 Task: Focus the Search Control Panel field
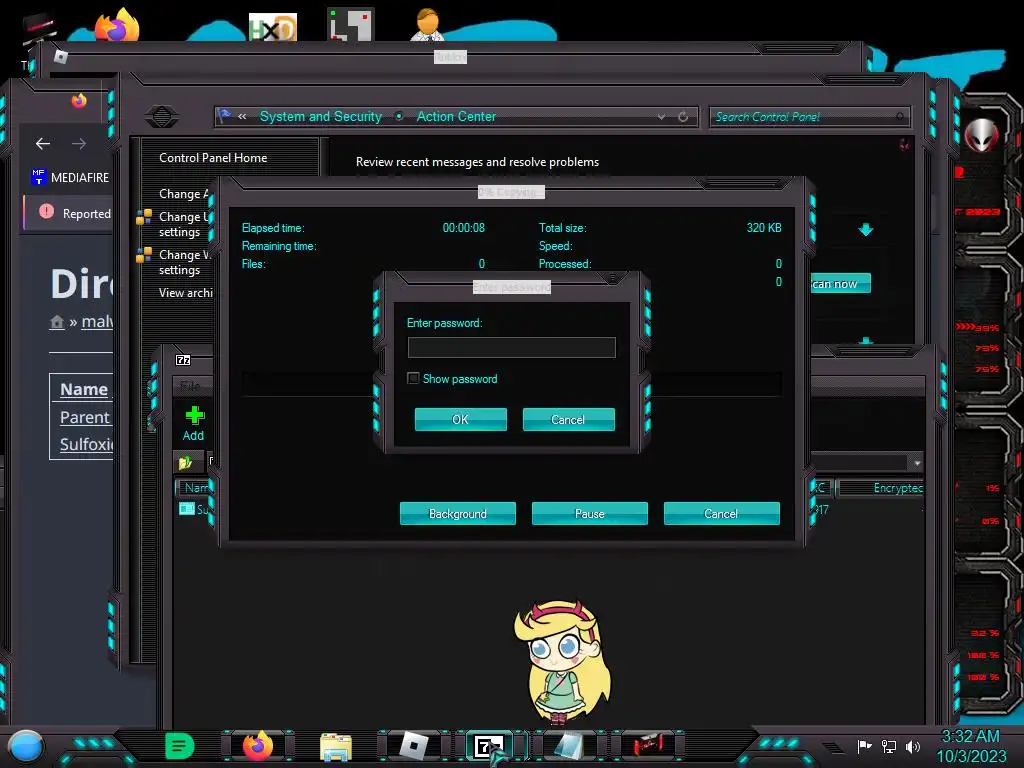808,117
